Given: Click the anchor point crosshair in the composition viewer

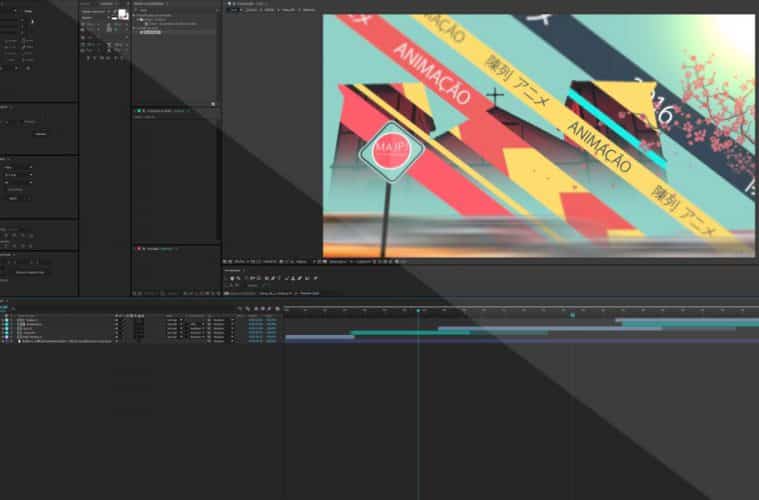Looking at the screenshot, I should click(x=494, y=97).
